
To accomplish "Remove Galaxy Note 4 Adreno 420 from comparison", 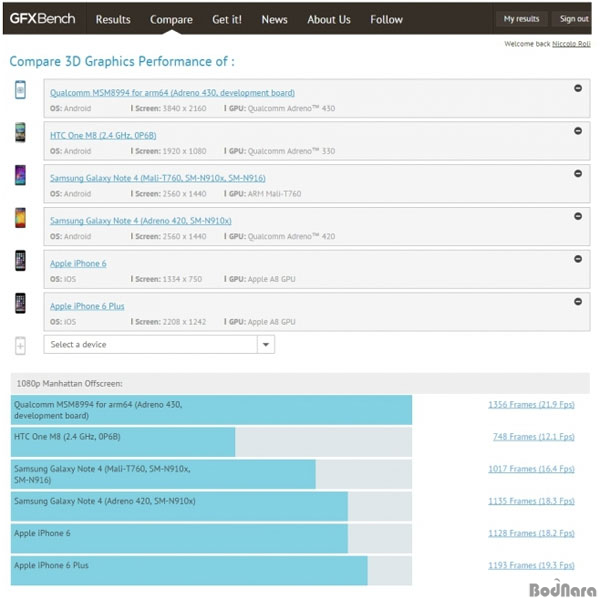I will click(578, 216).
